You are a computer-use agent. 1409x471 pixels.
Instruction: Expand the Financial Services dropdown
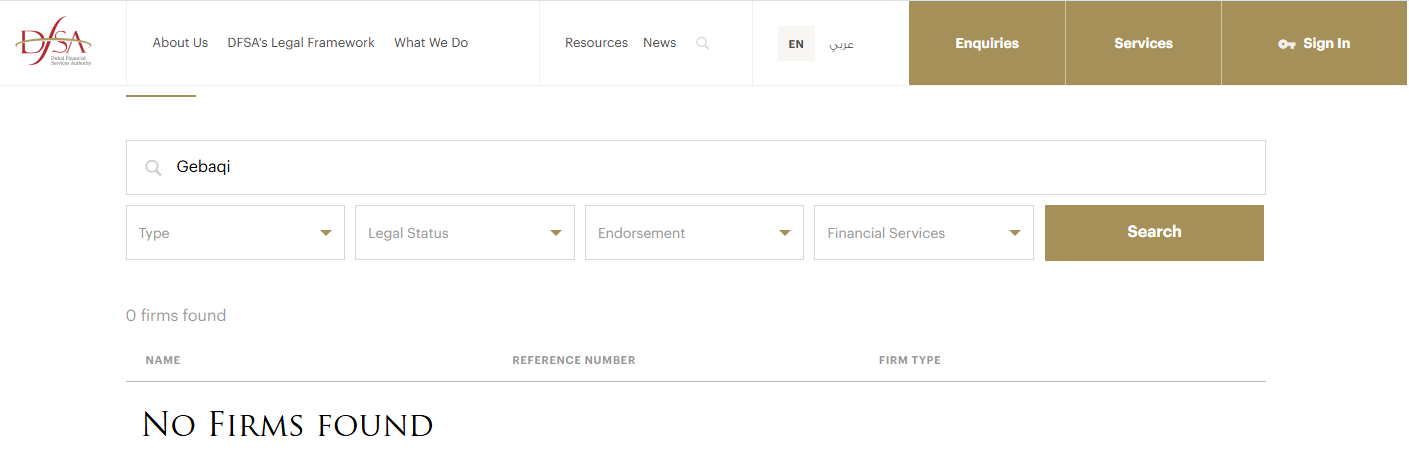(924, 233)
